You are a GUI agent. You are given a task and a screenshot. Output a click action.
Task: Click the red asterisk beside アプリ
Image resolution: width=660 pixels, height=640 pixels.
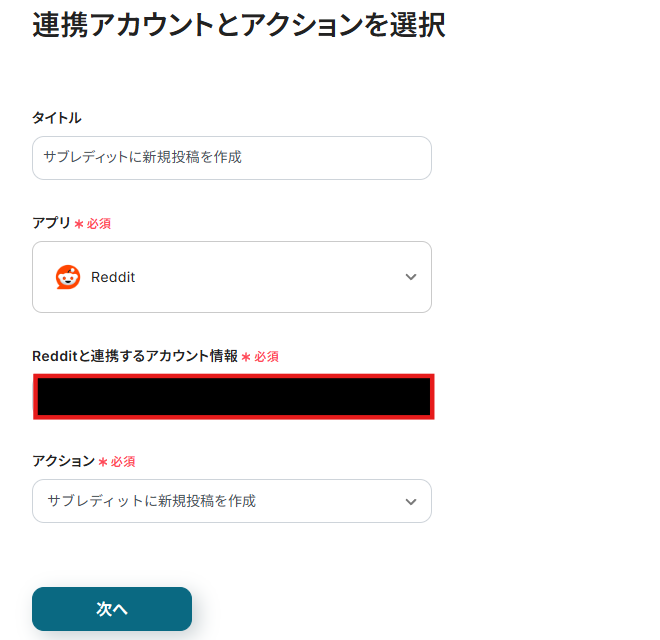click(x=79, y=224)
